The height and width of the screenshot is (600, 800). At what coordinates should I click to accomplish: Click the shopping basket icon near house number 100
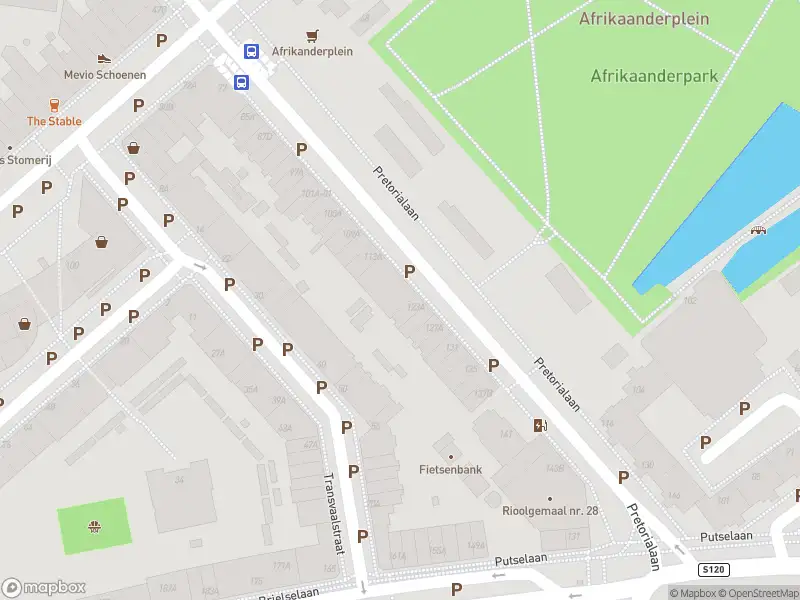[x=102, y=241]
